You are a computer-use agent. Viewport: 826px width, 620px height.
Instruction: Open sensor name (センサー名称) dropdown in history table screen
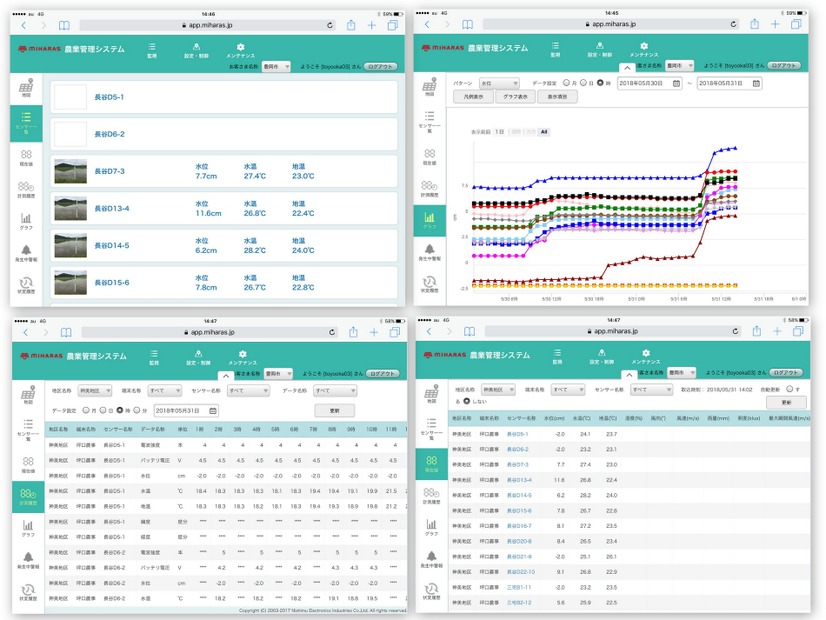[x=248, y=391]
